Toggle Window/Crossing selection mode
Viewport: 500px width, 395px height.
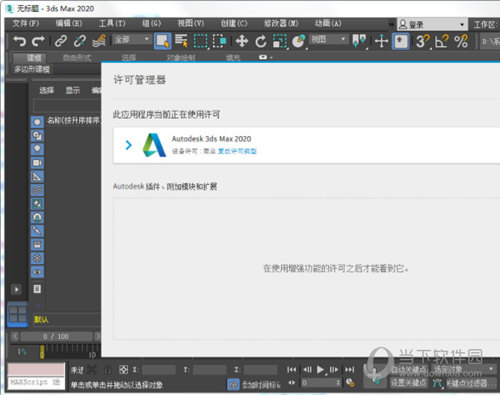coord(219,41)
